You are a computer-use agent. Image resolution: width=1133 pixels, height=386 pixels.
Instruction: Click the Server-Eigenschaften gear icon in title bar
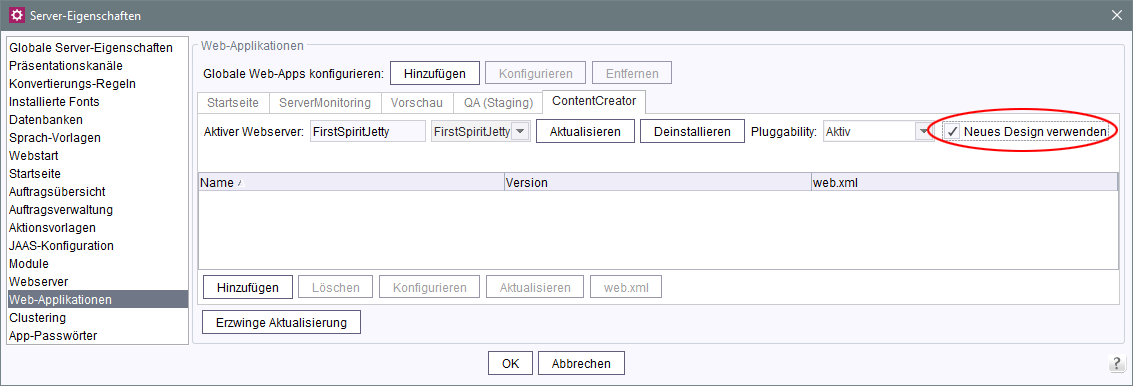pyautogui.click(x=16, y=15)
